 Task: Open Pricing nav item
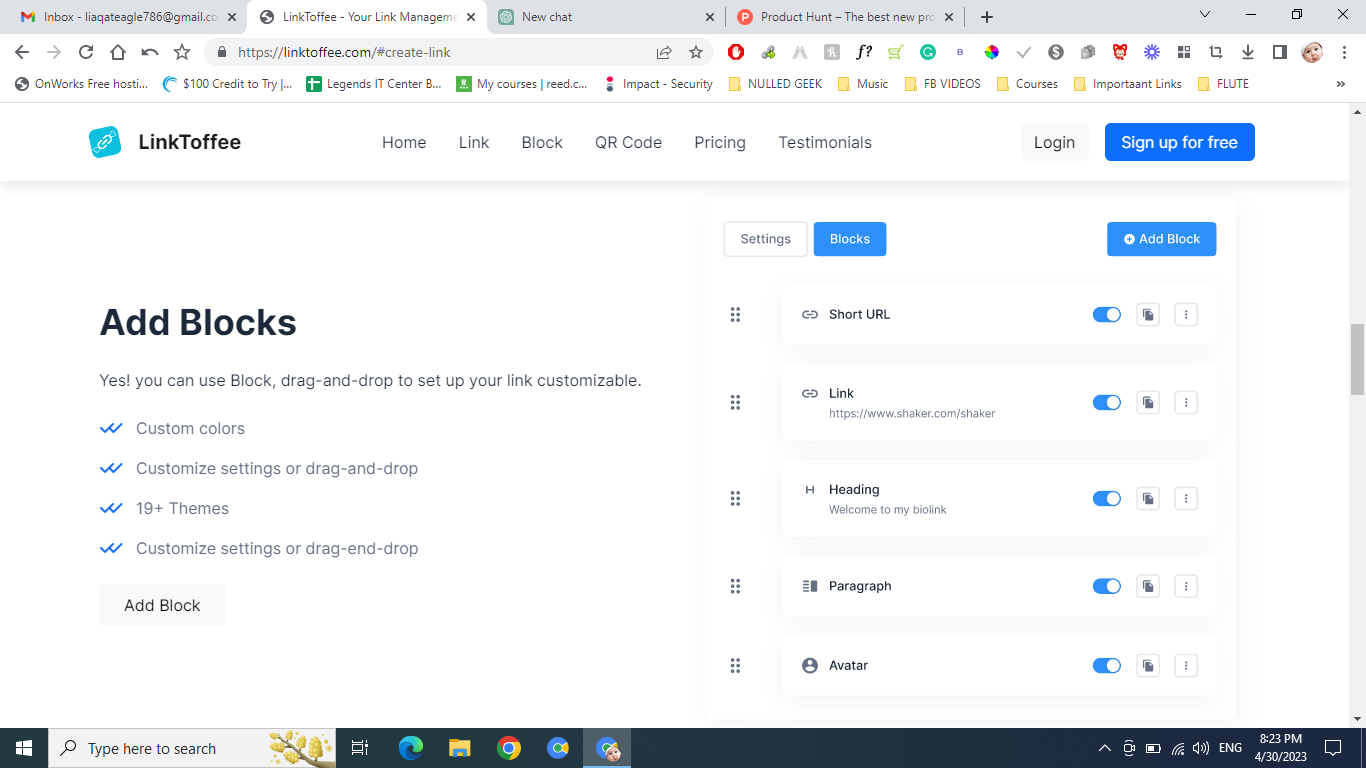(x=720, y=142)
